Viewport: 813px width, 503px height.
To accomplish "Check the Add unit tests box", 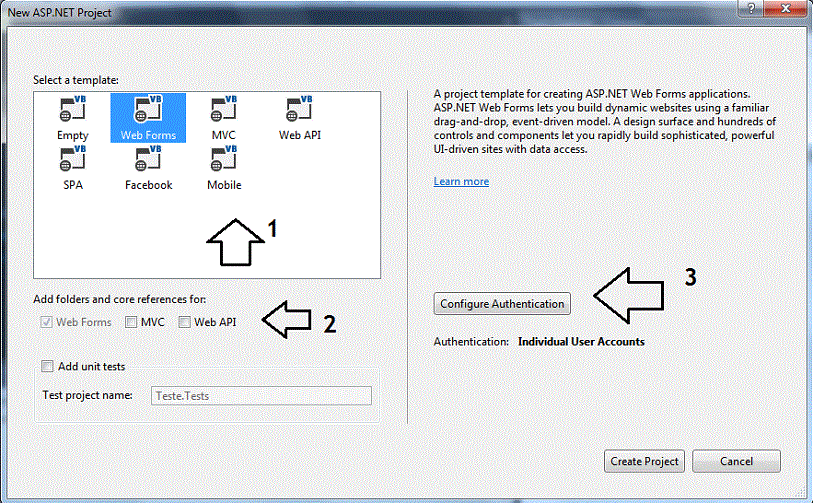I will coord(47,366).
